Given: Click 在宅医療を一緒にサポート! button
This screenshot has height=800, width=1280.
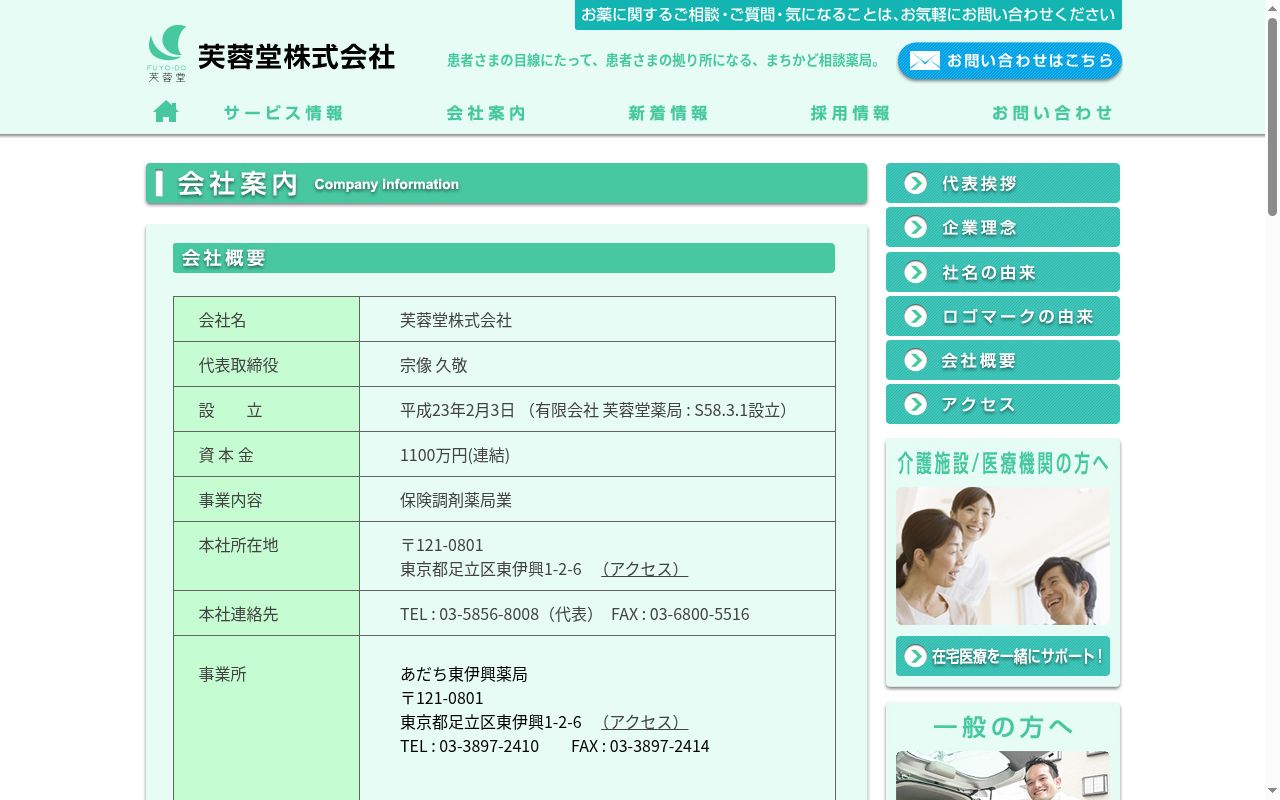Looking at the screenshot, I should tap(1003, 656).
